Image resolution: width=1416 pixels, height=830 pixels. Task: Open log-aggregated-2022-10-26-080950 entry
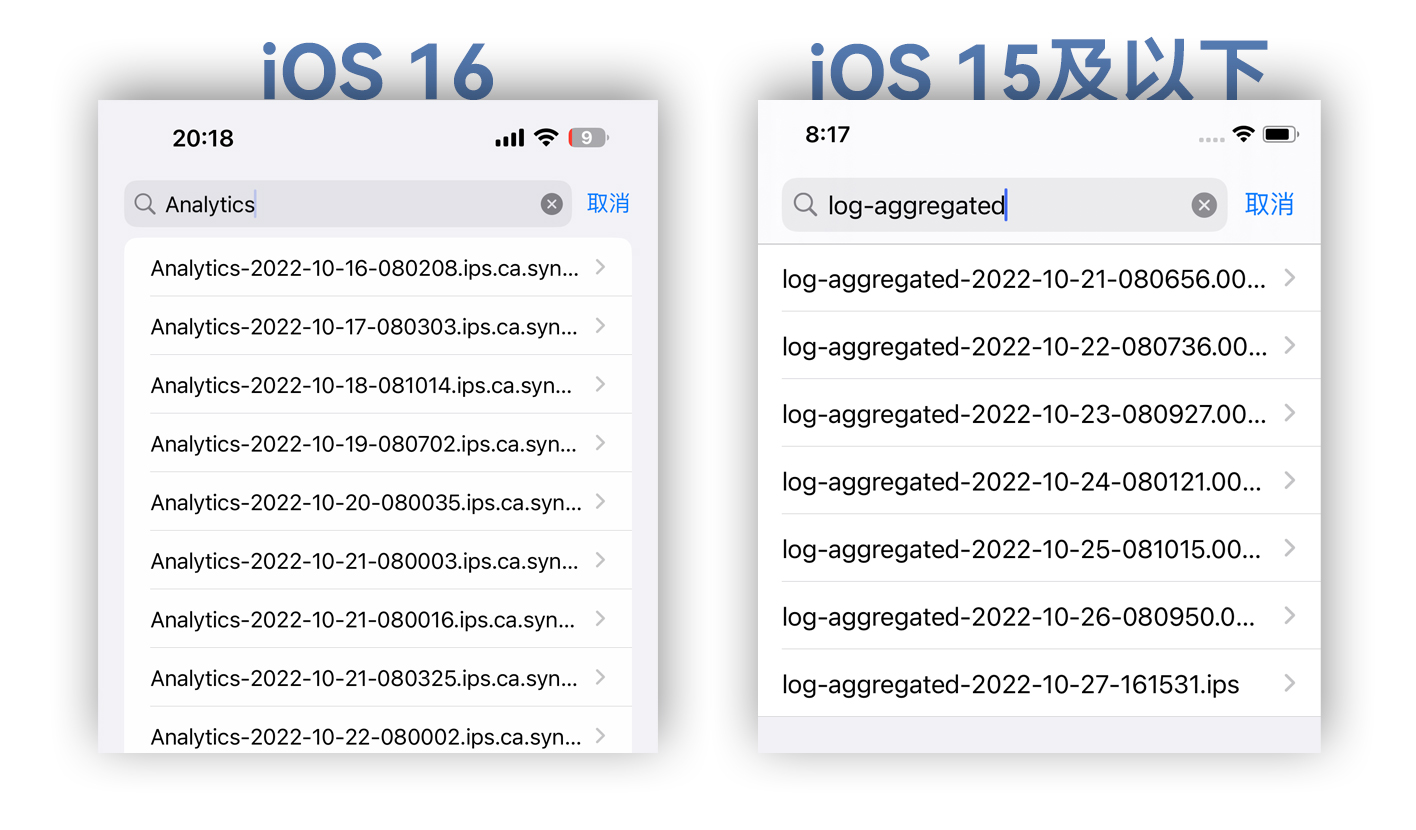click(1039, 616)
